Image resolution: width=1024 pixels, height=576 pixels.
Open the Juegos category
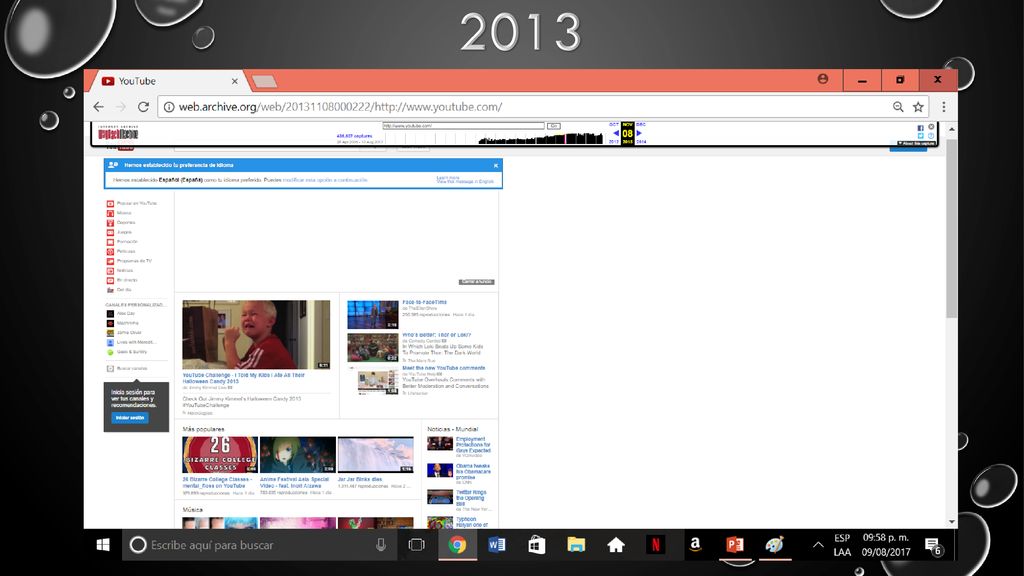[x=120, y=232]
